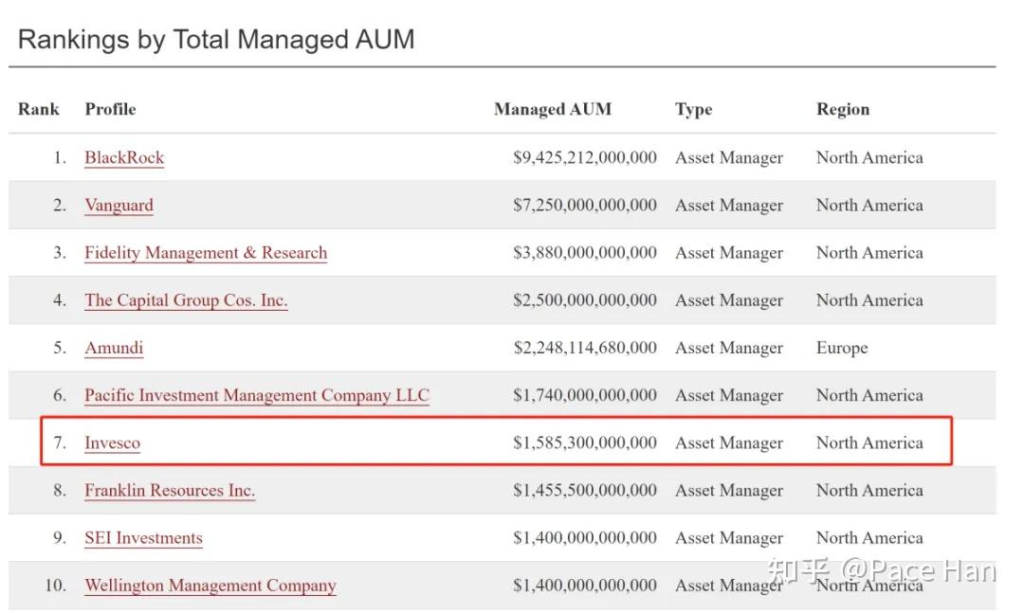Click the Zhihu Pace Han watermark

click(880, 571)
